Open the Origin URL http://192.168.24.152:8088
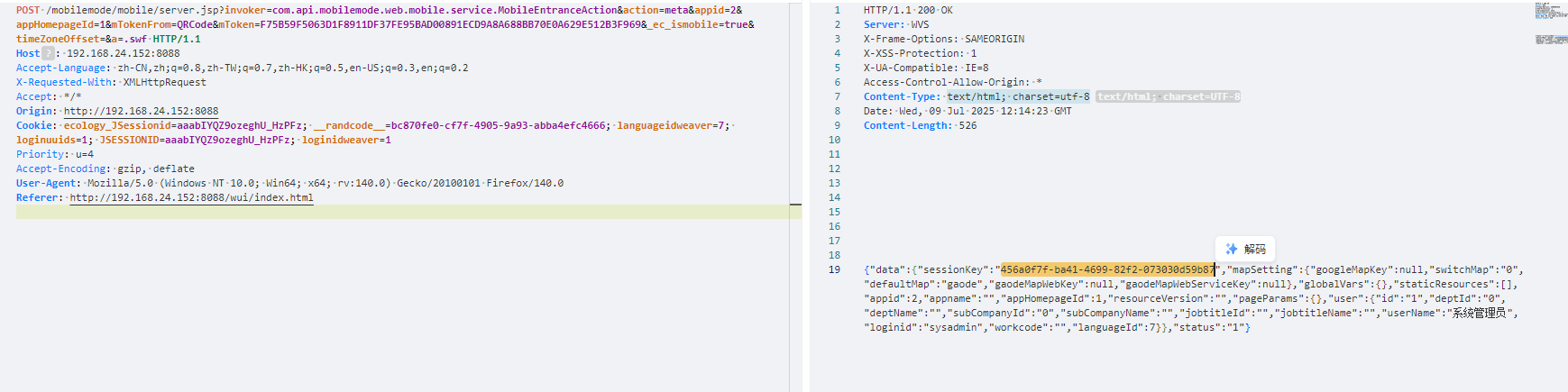This screenshot has width=1568, height=392. pos(141,111)
